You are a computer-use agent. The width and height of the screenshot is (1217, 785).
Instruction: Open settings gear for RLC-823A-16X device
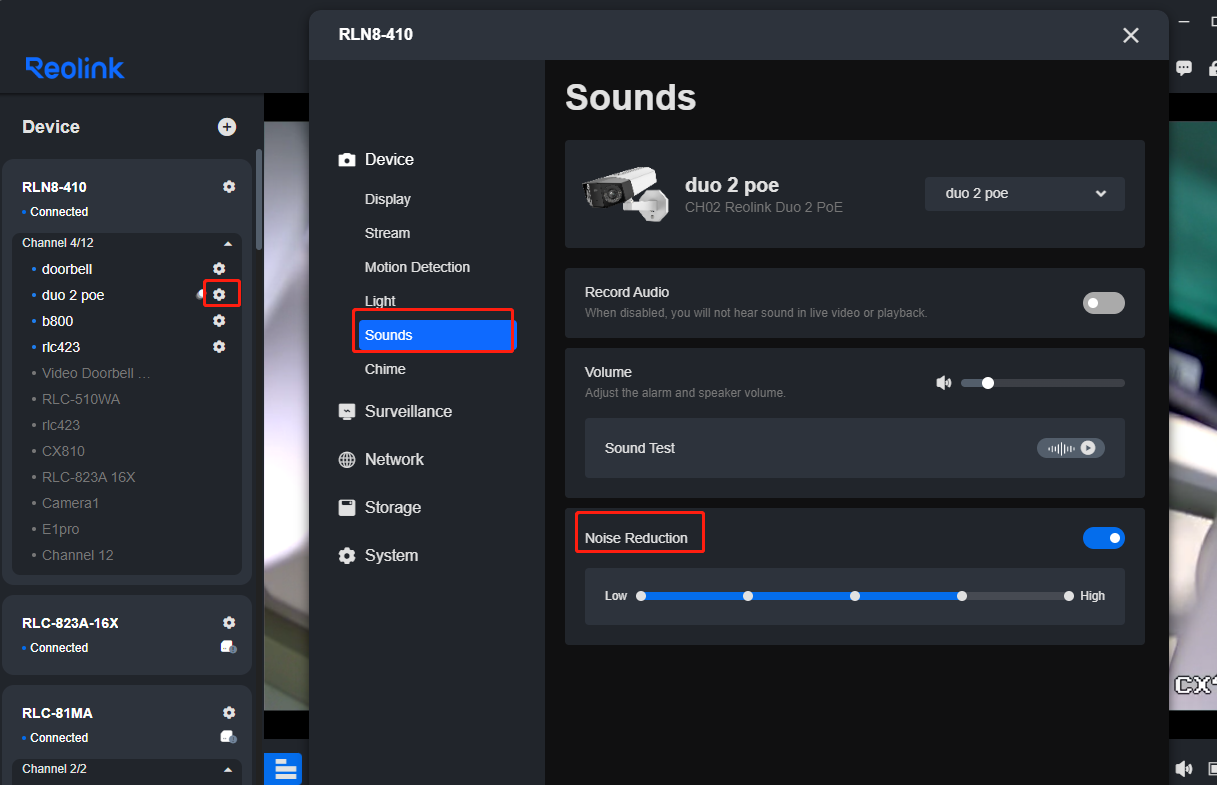[229, 623]
